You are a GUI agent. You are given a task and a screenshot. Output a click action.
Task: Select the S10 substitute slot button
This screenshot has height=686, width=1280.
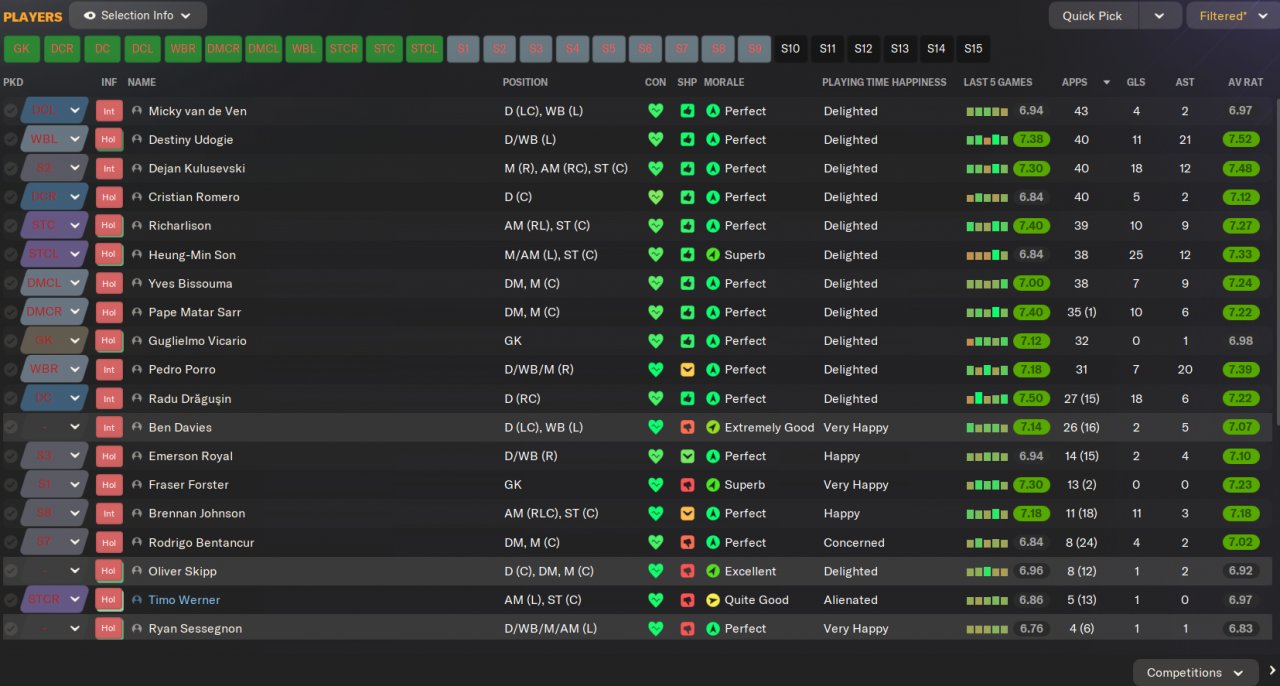point(790,48)
